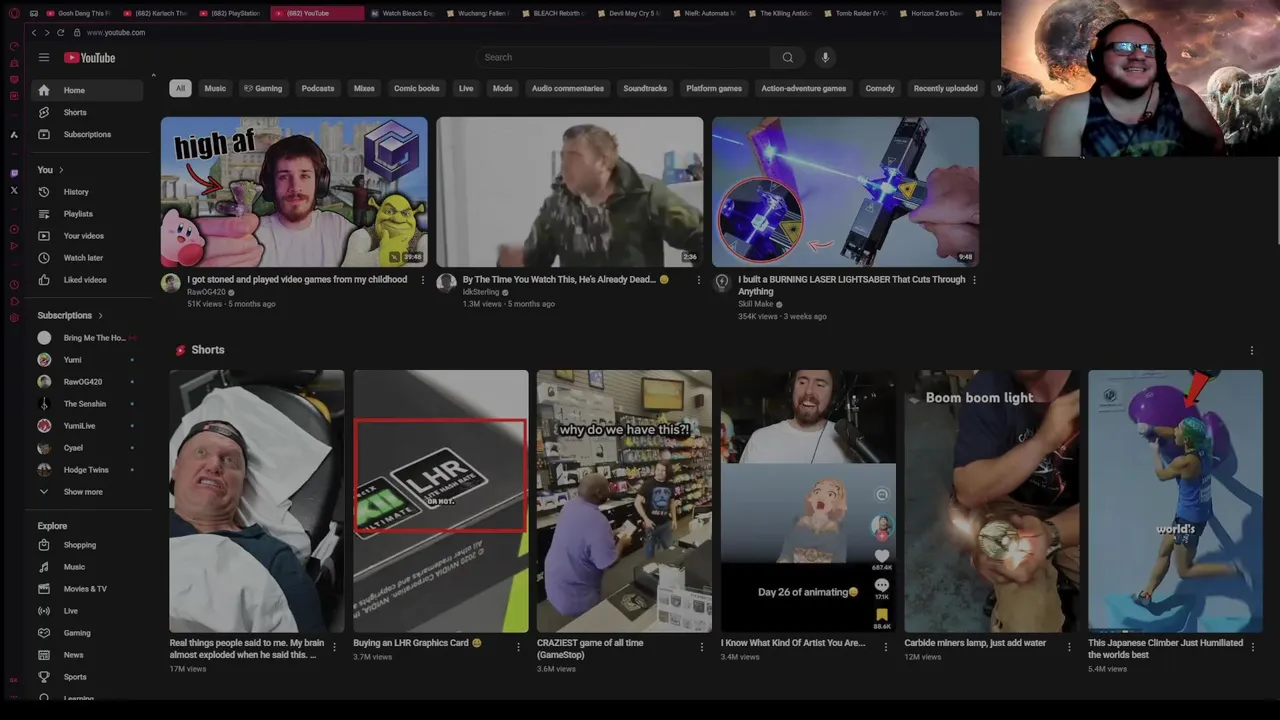
Task: Open the 'Buying an LHR Graphics Card' short
Action: click(x=440, y=501)
